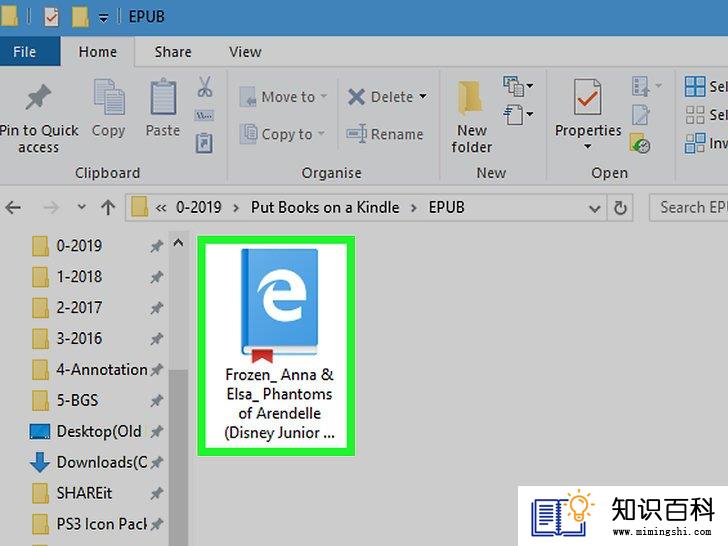Show hidden breadcrumb parents via double chevron
This screenshot has height=546, width=728.
[161, 208]
